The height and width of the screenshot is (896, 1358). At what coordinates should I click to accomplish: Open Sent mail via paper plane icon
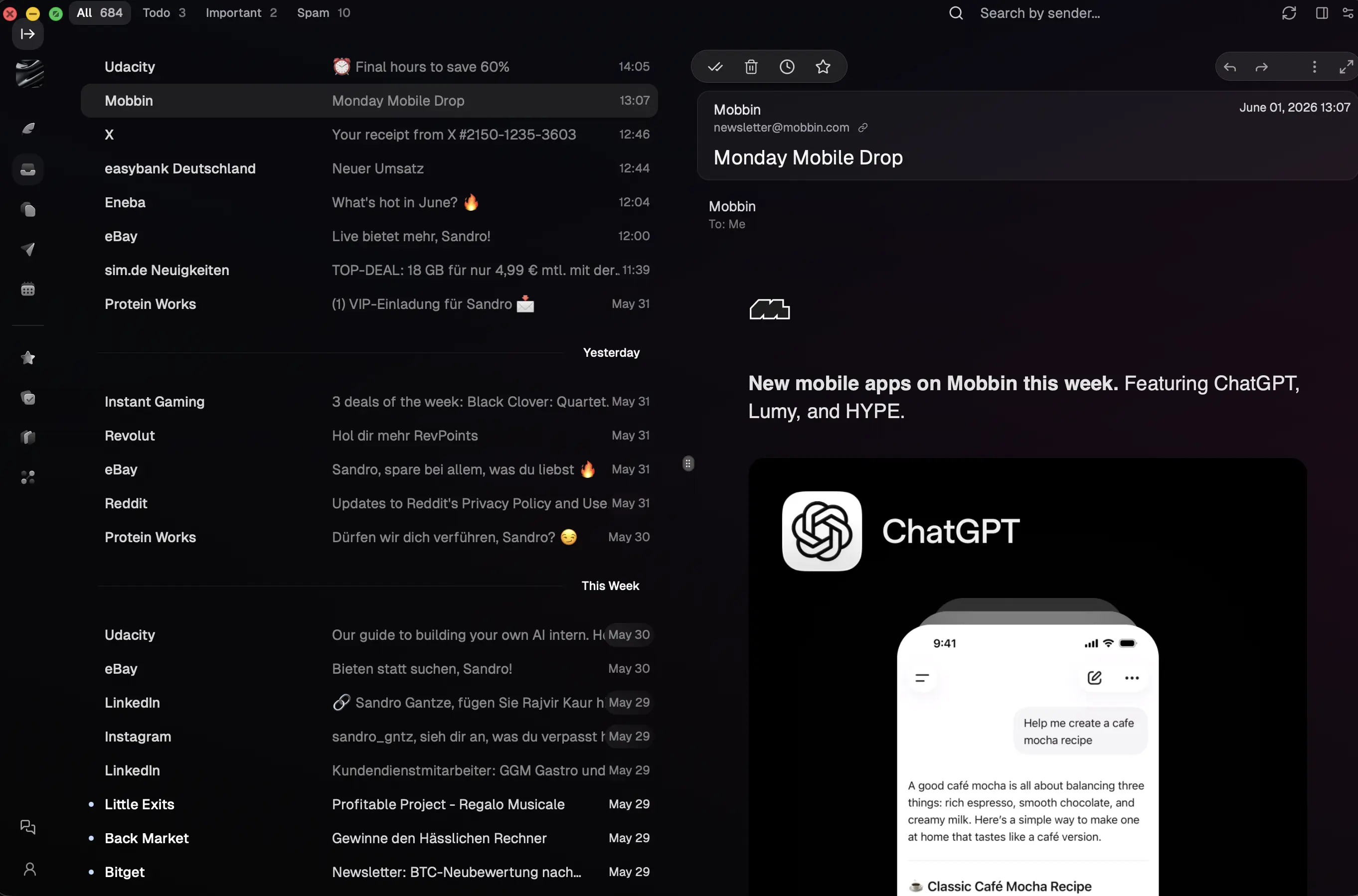[x=28, y=249]
